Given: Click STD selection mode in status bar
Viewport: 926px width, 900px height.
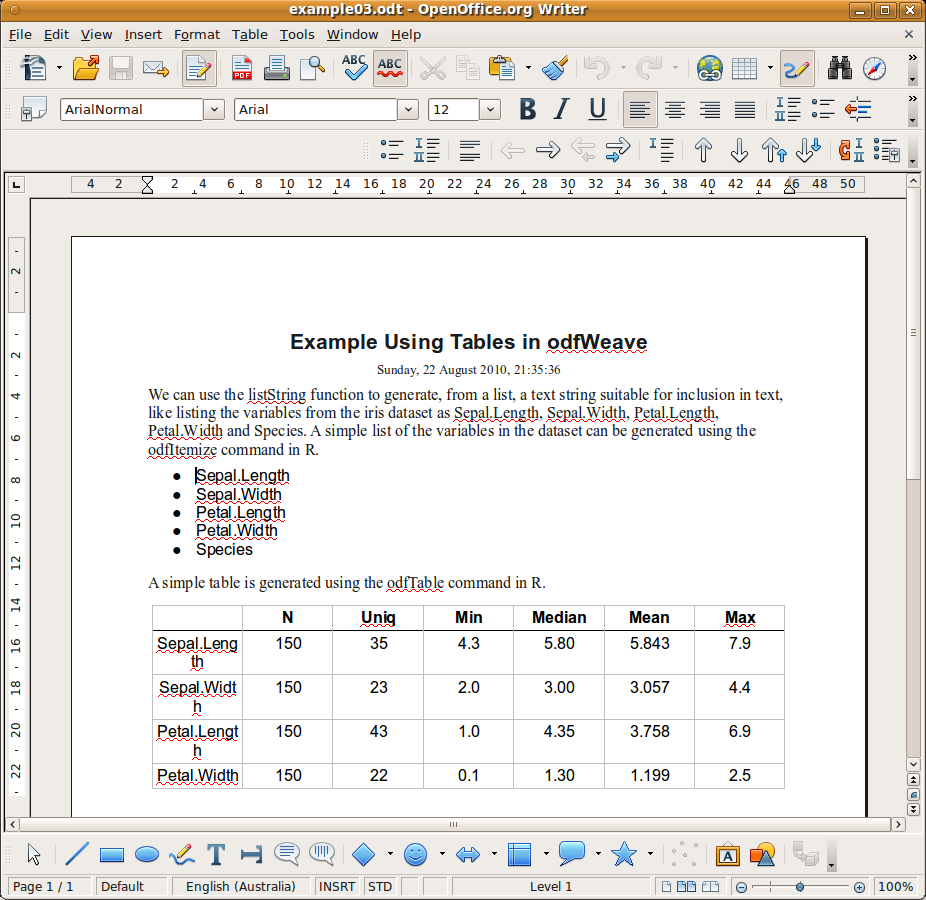Looking at the screenshot, I should point(380,886).
